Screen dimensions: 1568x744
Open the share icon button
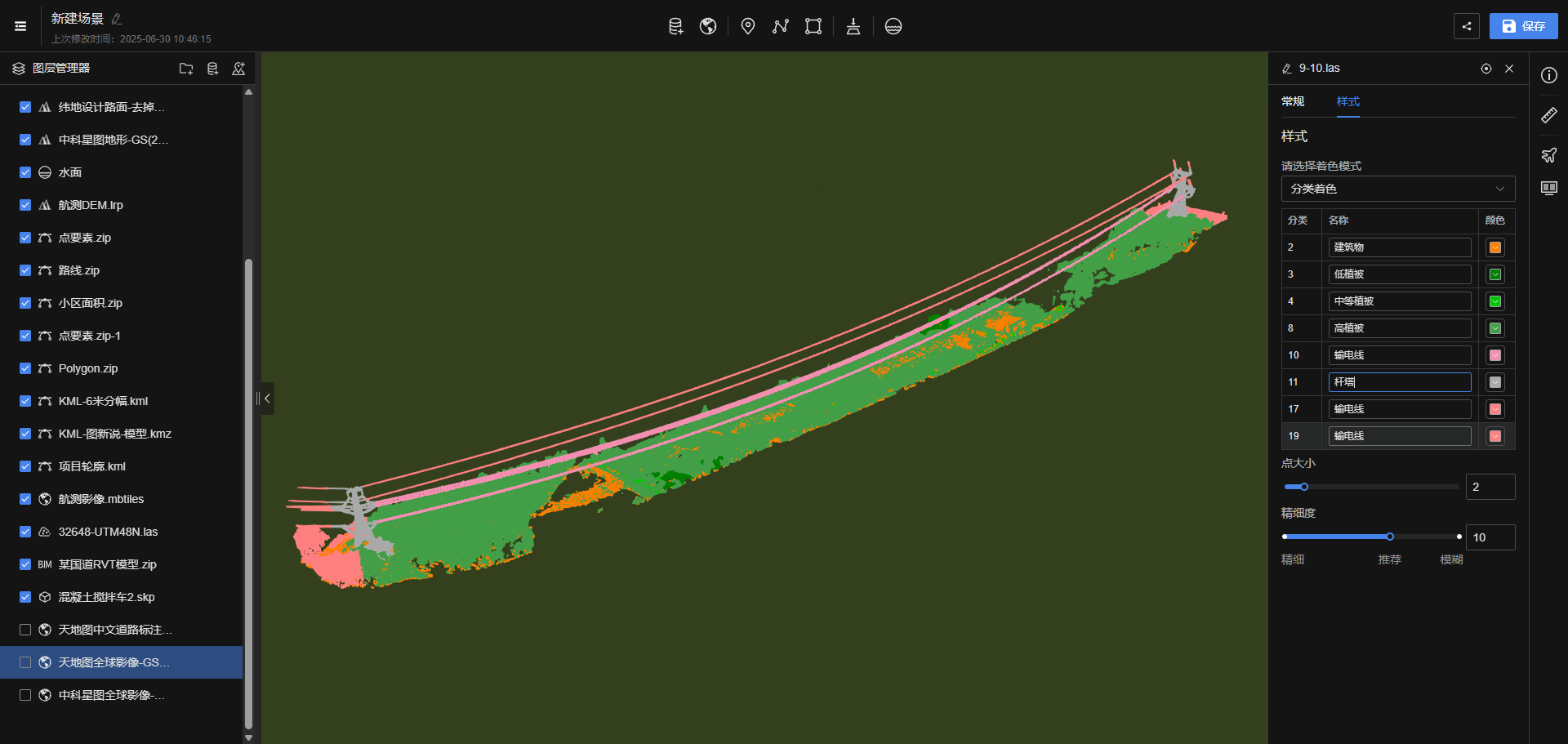[1467, 26]
